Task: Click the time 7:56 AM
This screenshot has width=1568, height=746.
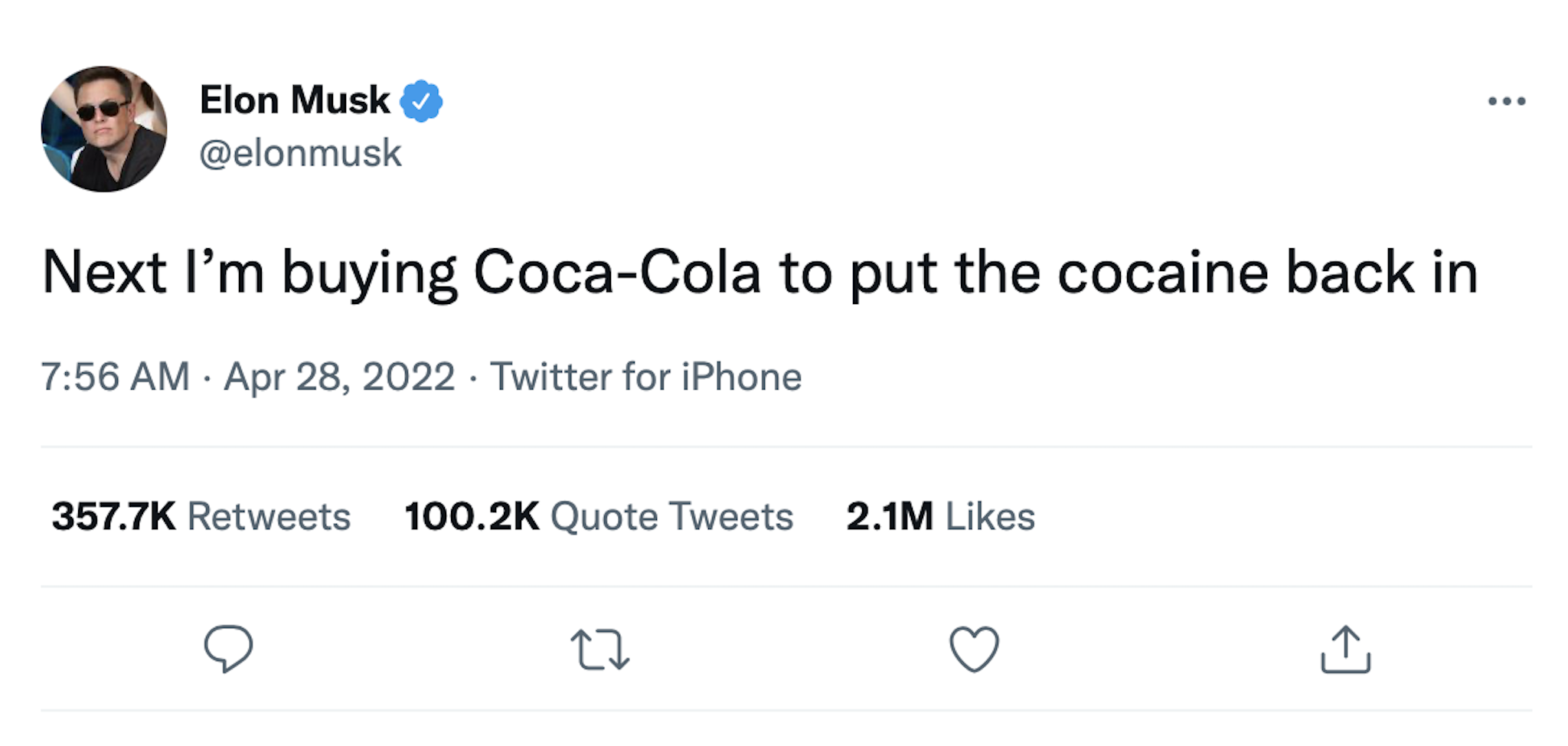Action: tap(115, 376)
